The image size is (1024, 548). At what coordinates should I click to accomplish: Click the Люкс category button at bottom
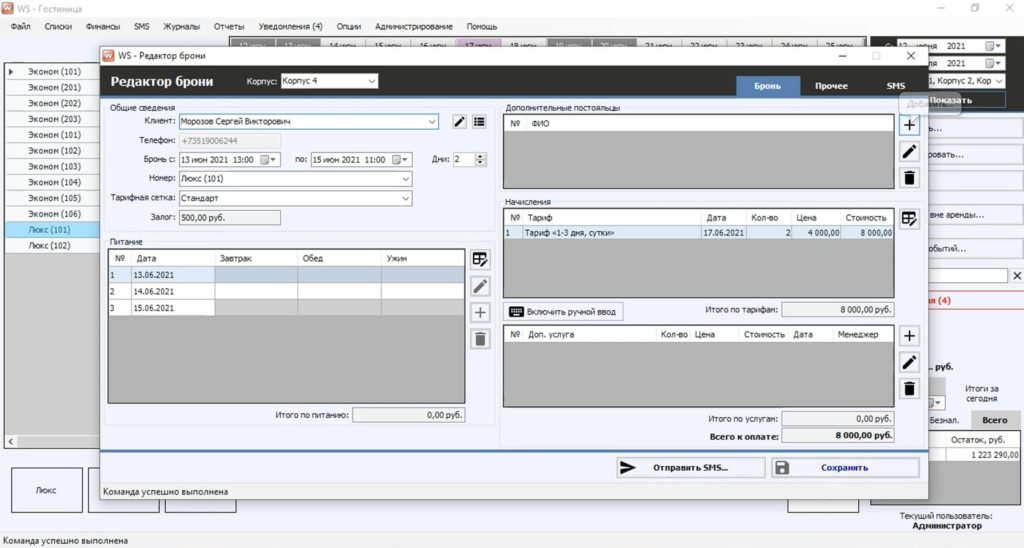click(46, 490)
